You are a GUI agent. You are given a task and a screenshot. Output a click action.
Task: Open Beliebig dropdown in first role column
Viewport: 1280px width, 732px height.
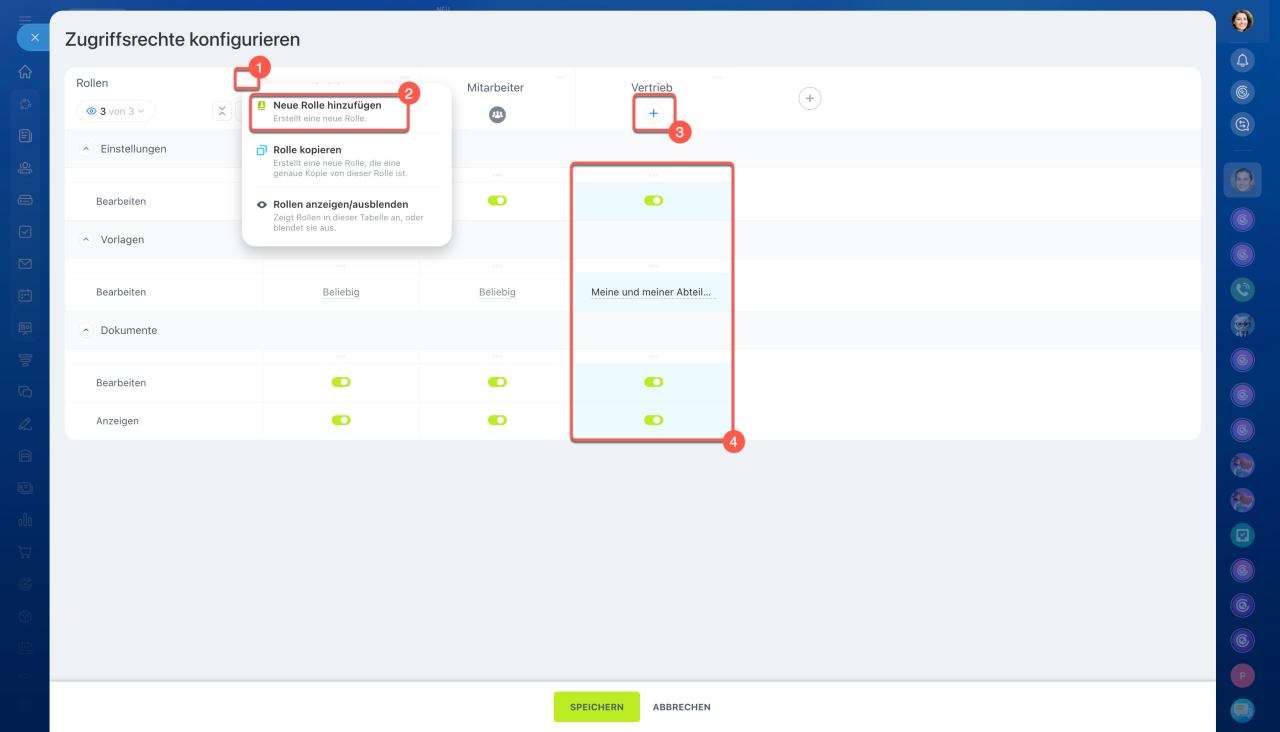click(341, 292)
